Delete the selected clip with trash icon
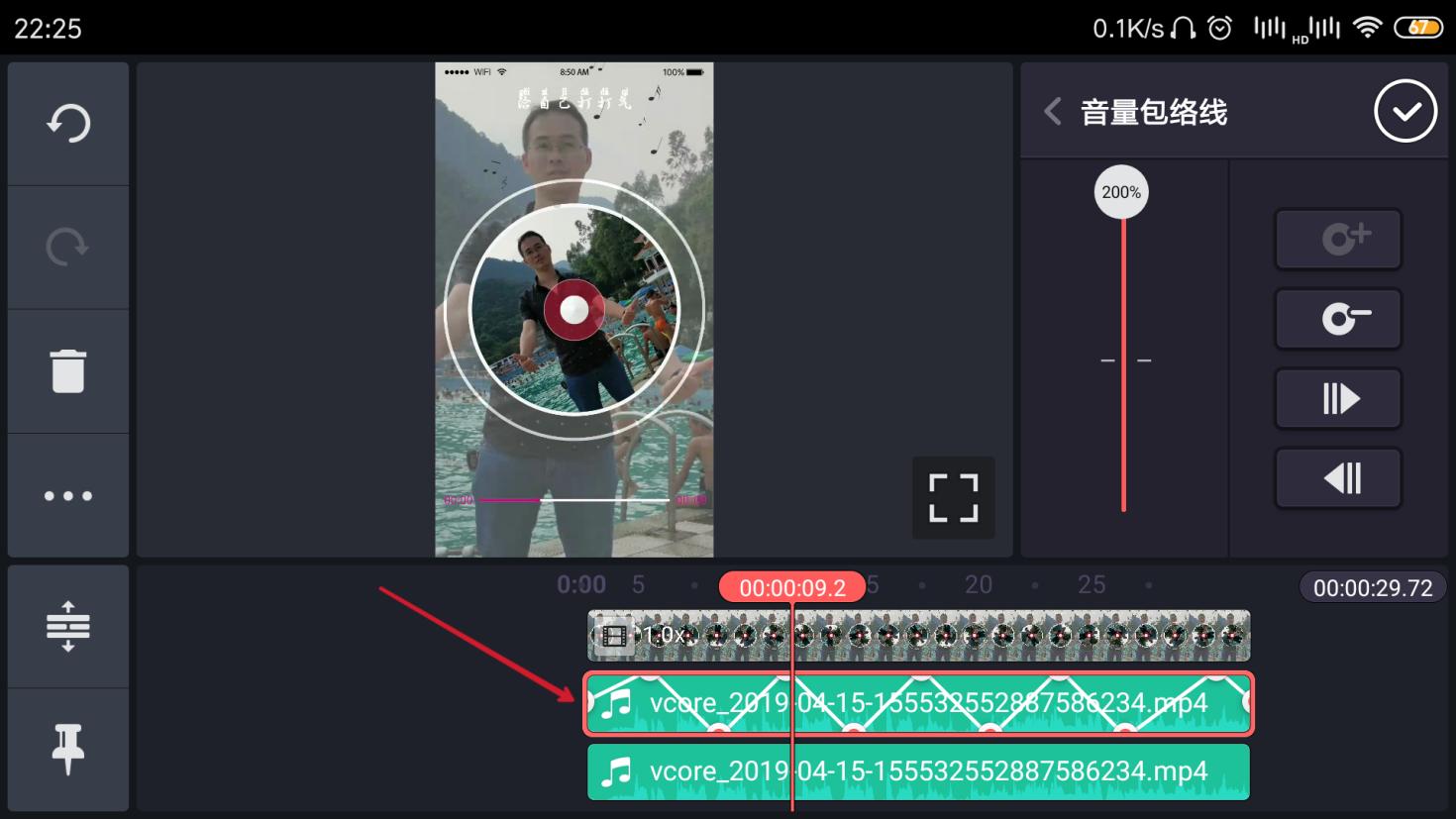The height and width of the screenshot is (819, 1456). pyautogui.click(x=68, y=371)
